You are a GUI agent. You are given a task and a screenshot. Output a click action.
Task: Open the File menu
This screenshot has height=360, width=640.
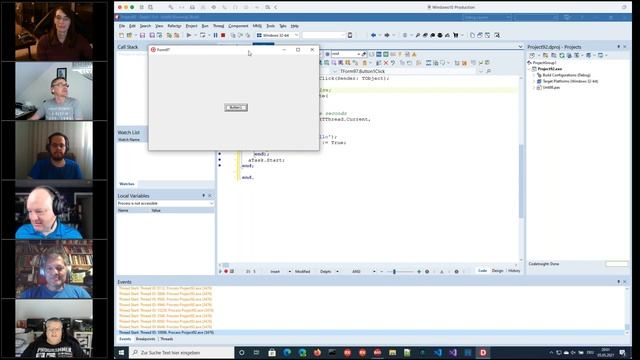pyautogui.click(x=122, y=26)
